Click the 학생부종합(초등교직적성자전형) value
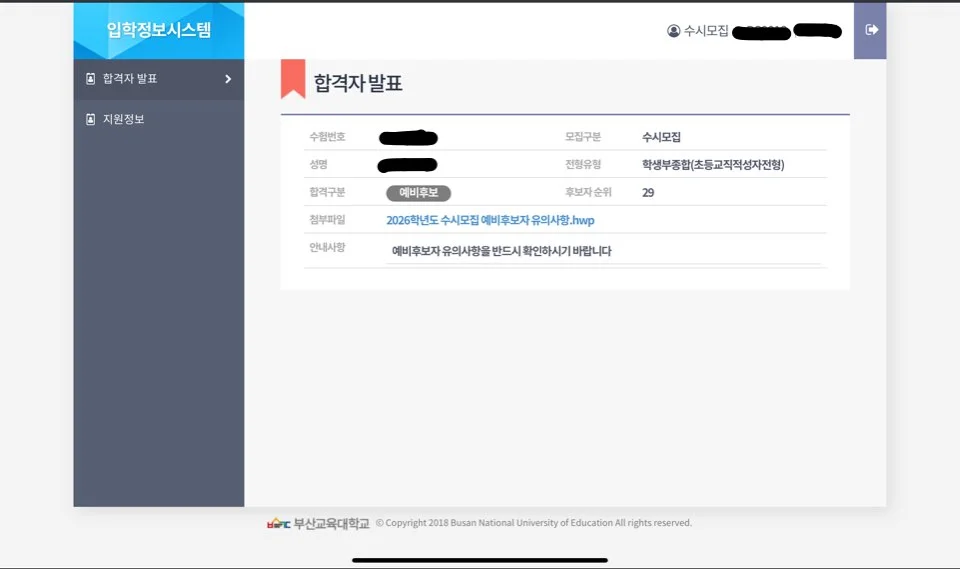Screen dimensions: 960x569 [713, 165]
